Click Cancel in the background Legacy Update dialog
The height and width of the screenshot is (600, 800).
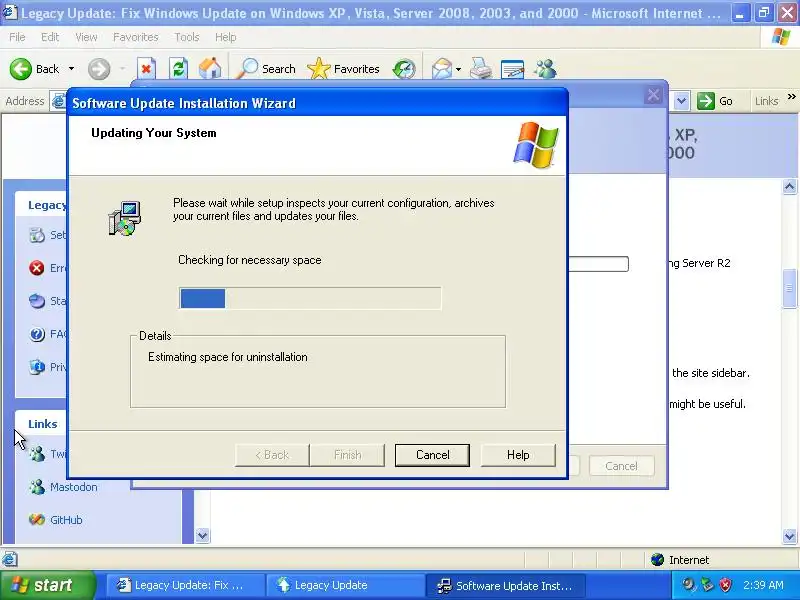(621, 466)
